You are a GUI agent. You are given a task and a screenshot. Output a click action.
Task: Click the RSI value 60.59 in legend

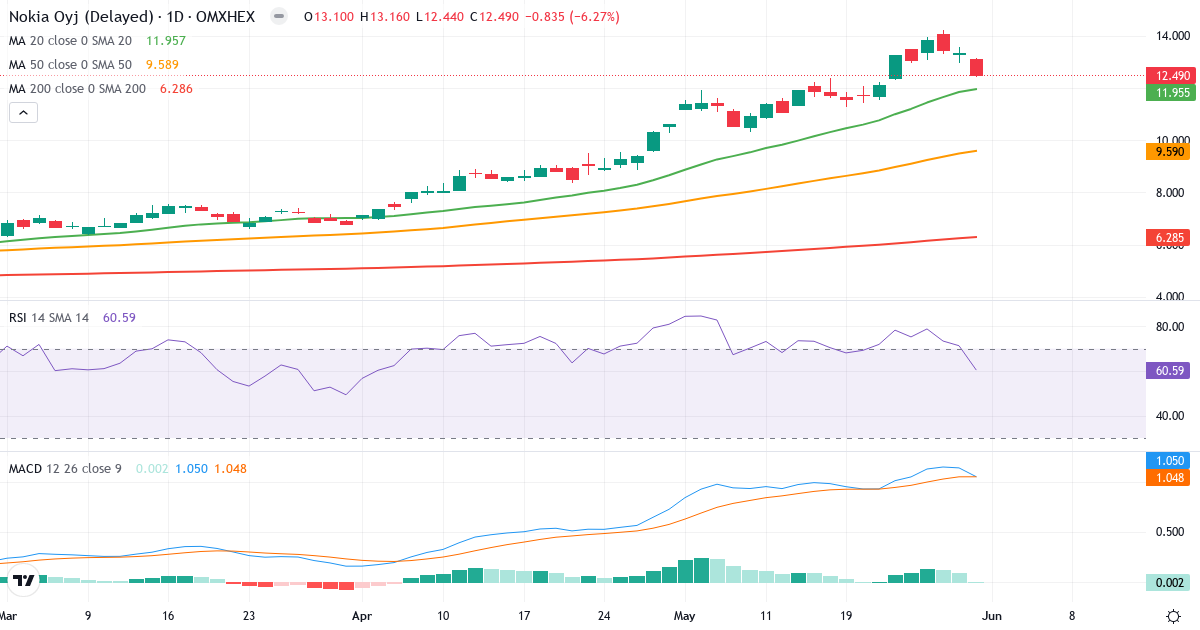click(119, 318)
